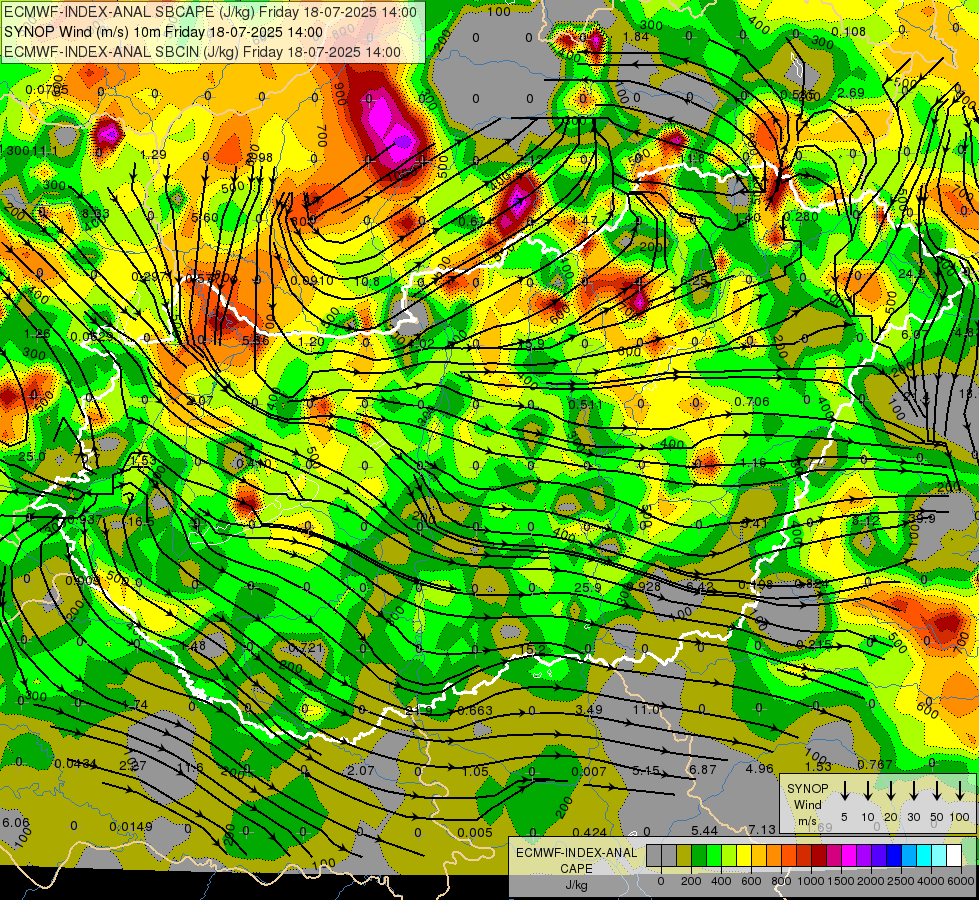
Task: Click the map value '15.2'
Action: click(x=532, y=650)
